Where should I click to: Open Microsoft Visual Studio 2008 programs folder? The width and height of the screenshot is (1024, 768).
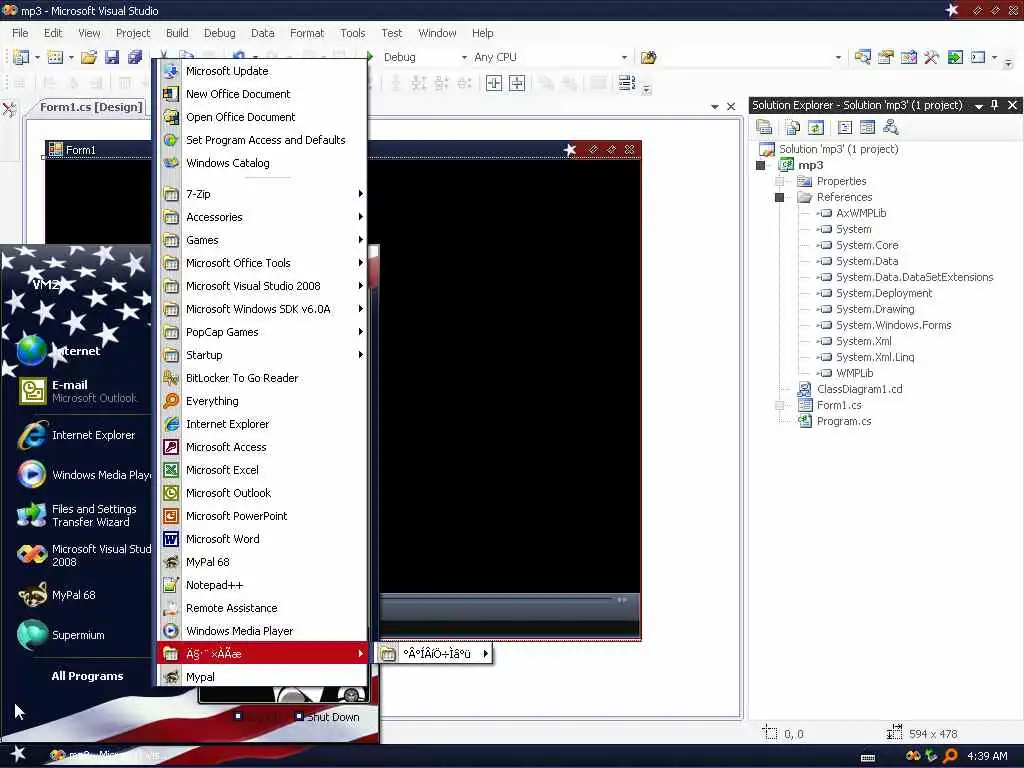[263, 286]
